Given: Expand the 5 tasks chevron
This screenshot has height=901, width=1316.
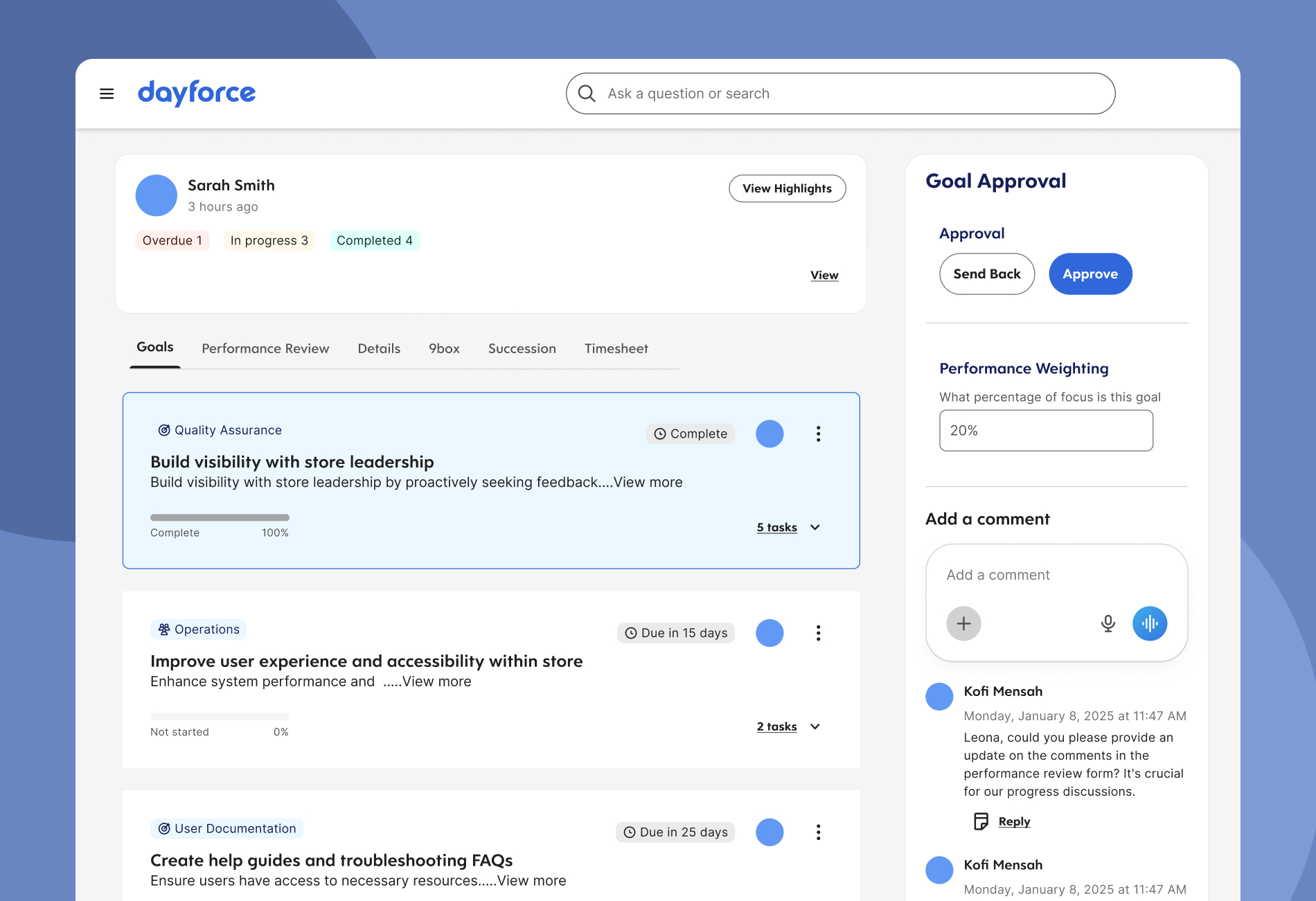Looking at the screenshot, I should (815, 527).
